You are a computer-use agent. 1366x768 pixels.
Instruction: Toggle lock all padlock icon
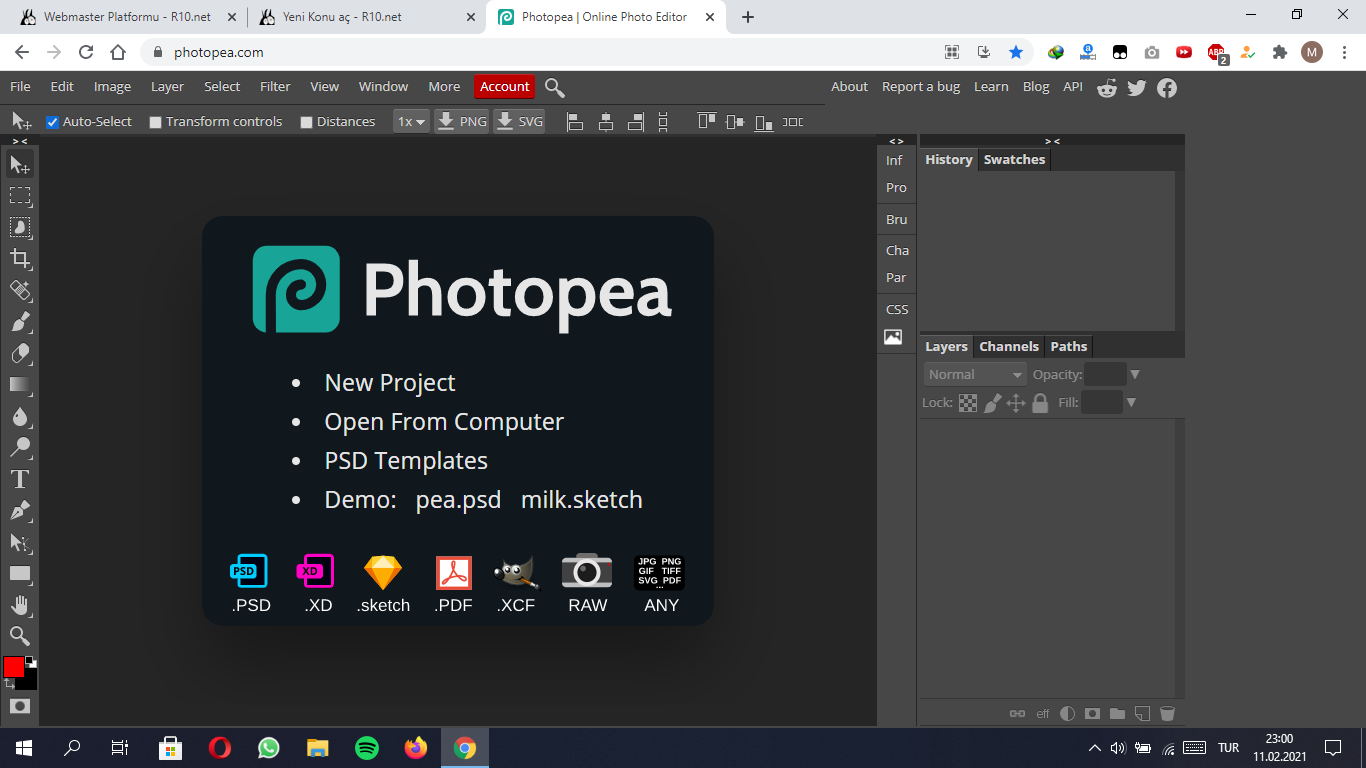1040,403
